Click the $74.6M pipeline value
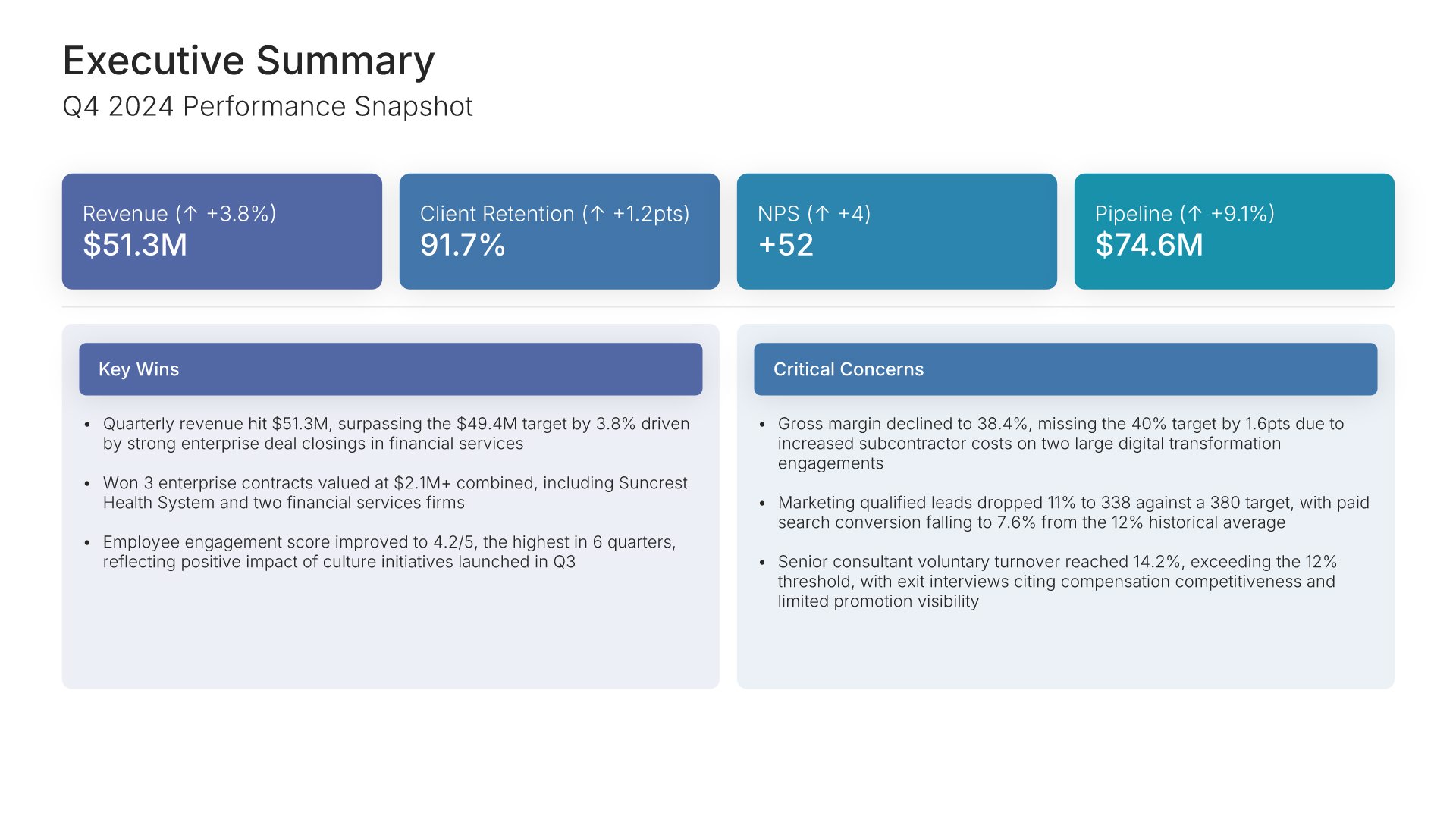Image resolution: width=1456 pixels, height=819 pixels. pos(1149,245)
